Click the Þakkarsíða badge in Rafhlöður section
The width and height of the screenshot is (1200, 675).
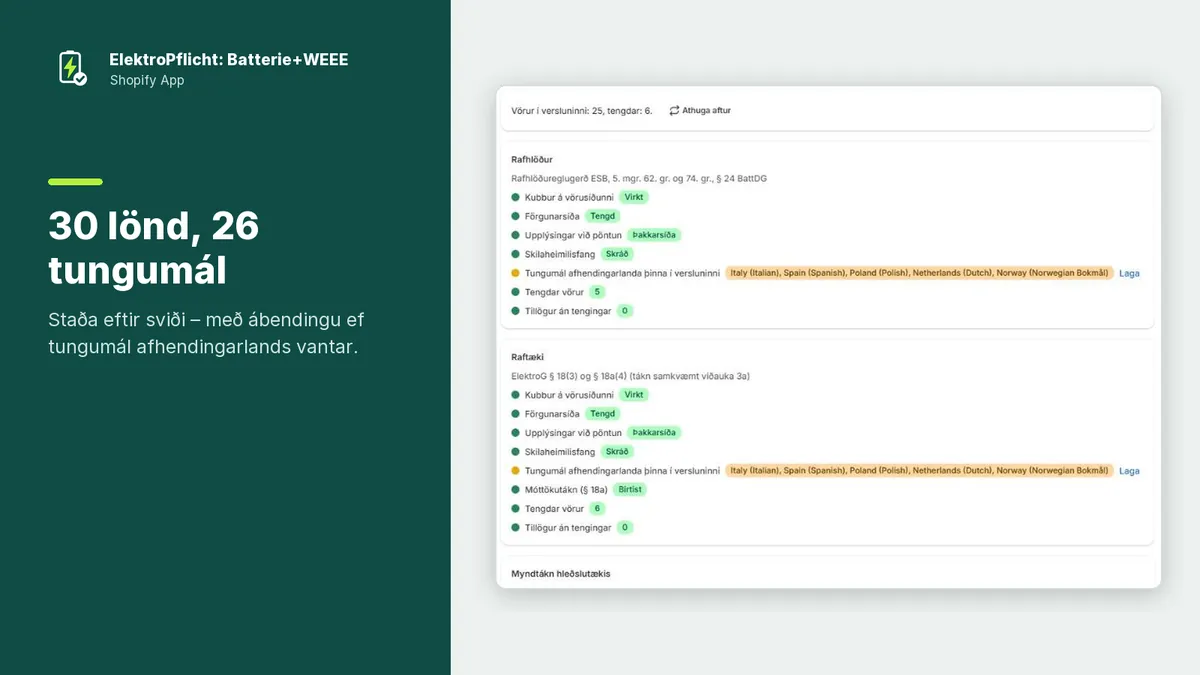(x=654, y=235)
